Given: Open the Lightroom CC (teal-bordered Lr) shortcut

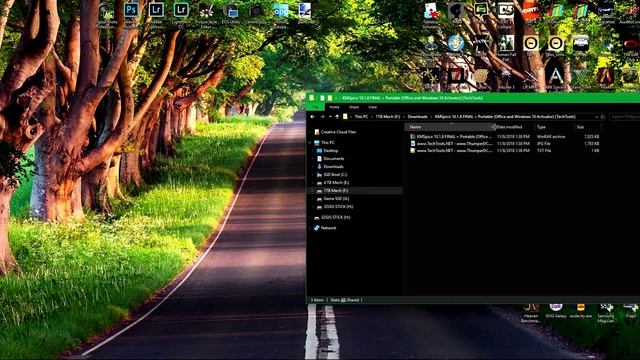Looking at the screenshot, I should coord(181,10).
